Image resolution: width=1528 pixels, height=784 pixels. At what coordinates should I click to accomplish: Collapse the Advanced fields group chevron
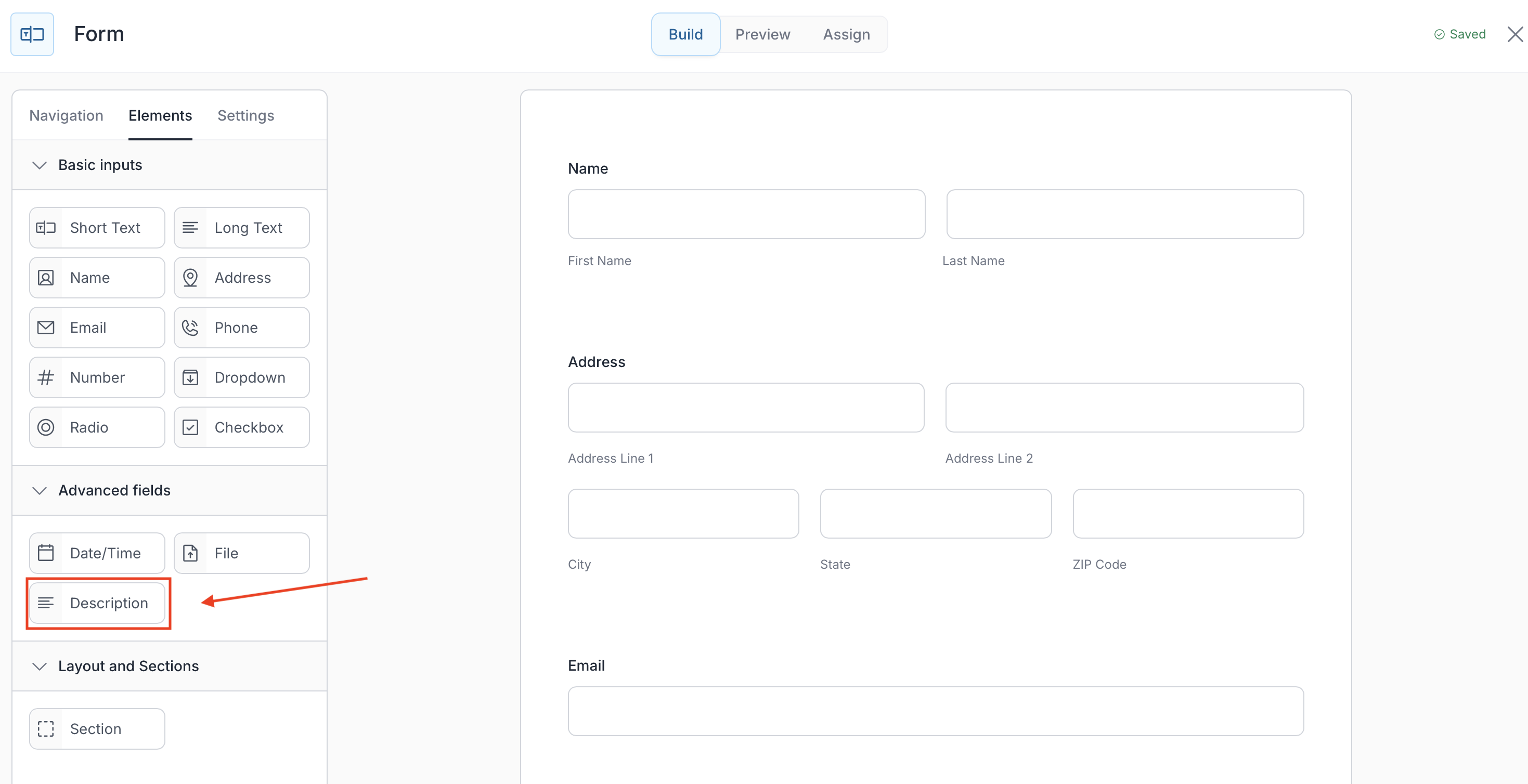[x=39, y=490]
